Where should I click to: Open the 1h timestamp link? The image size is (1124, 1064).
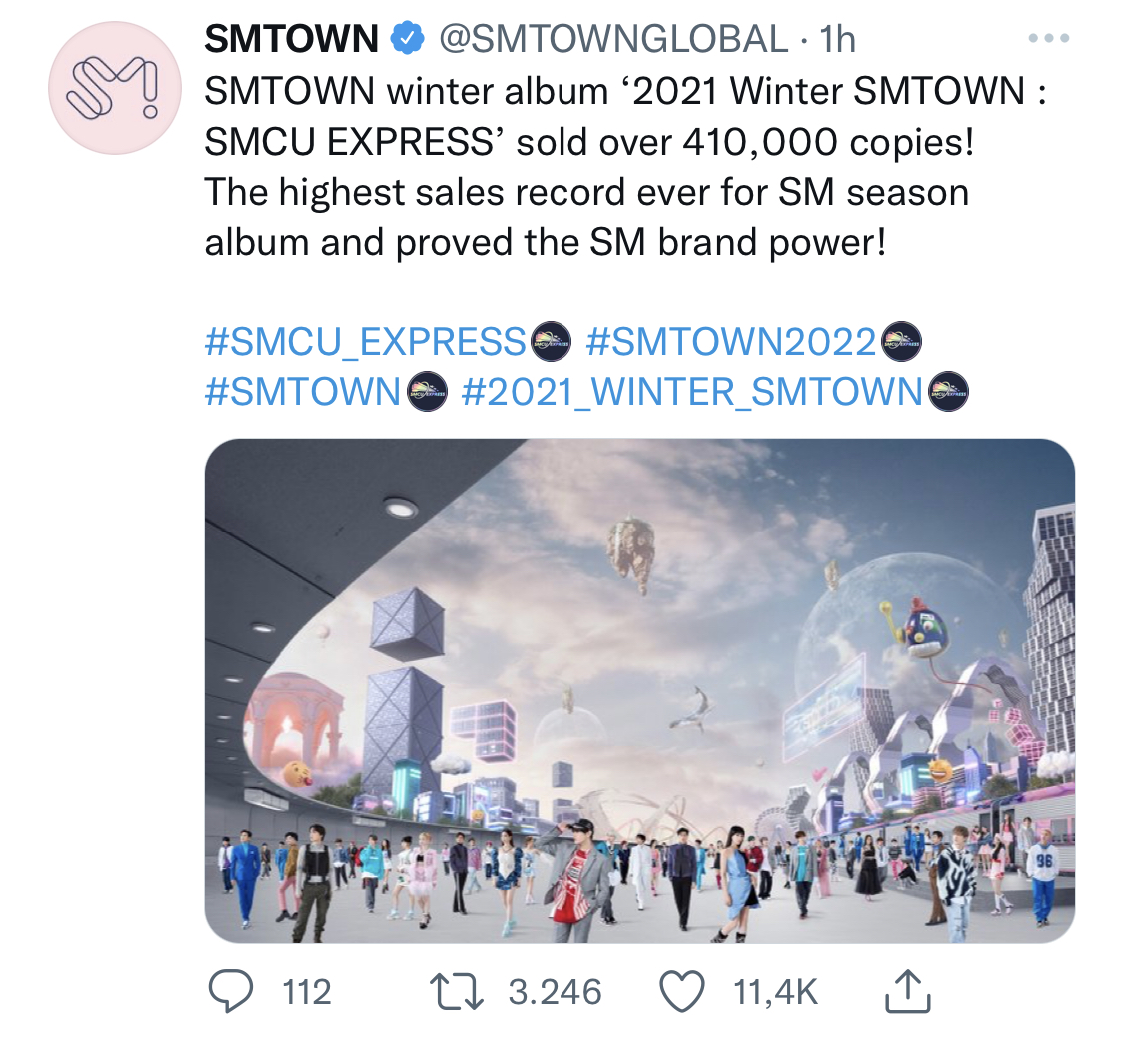click(x=837, y=40)
